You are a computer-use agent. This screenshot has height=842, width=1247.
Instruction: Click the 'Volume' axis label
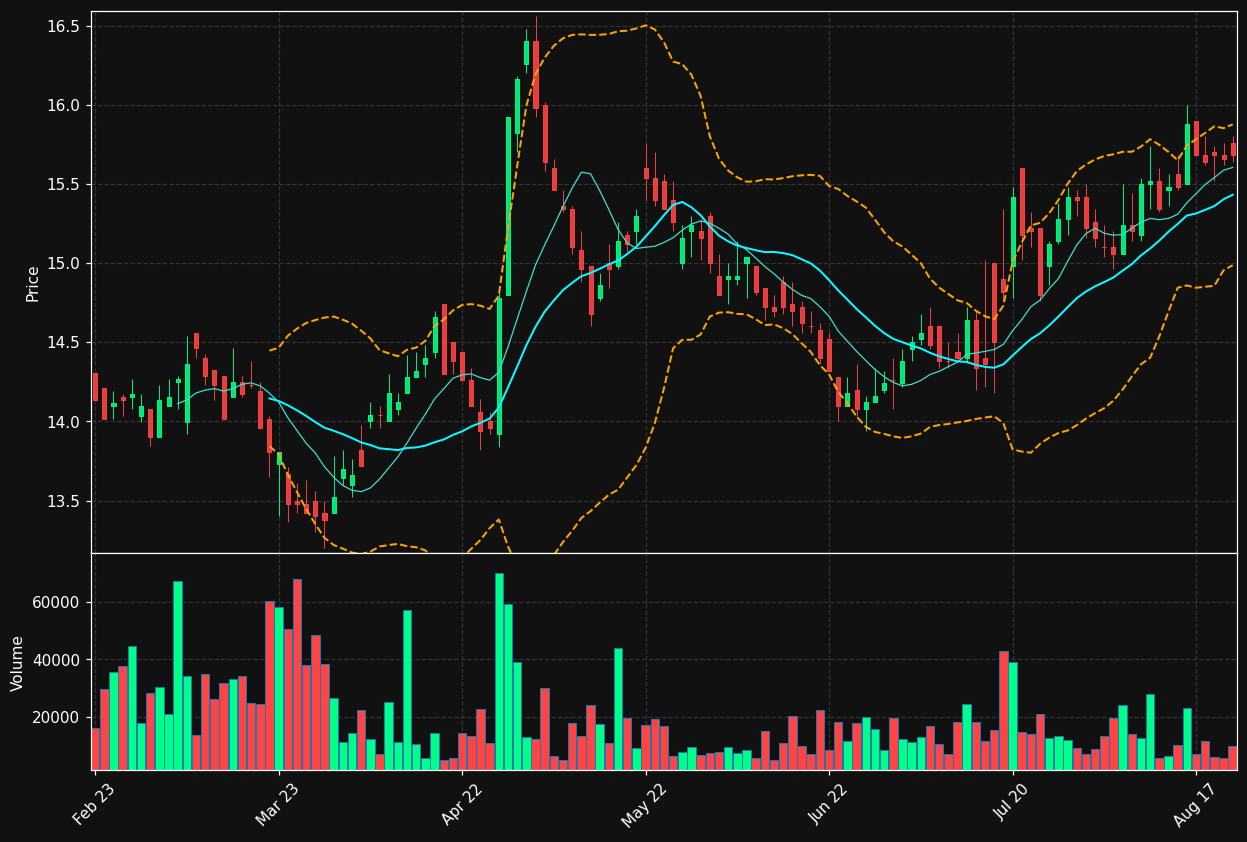(18, 663)
